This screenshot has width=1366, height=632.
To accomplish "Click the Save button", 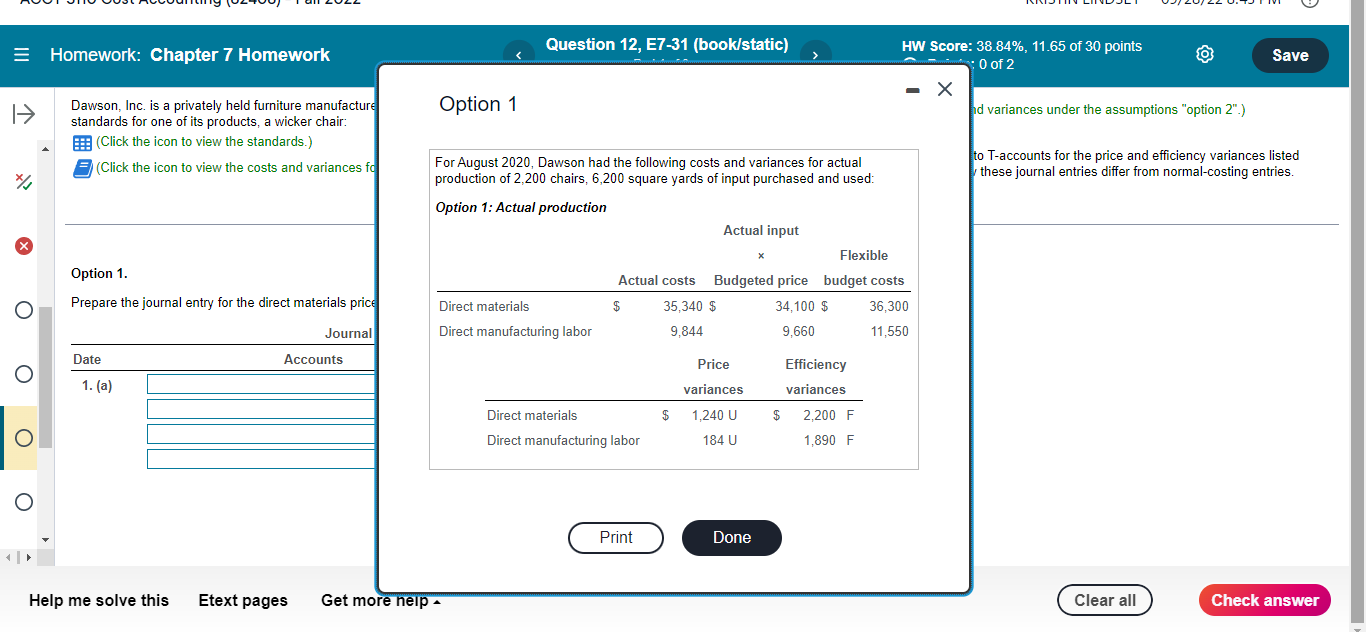I will (1290, 55).
